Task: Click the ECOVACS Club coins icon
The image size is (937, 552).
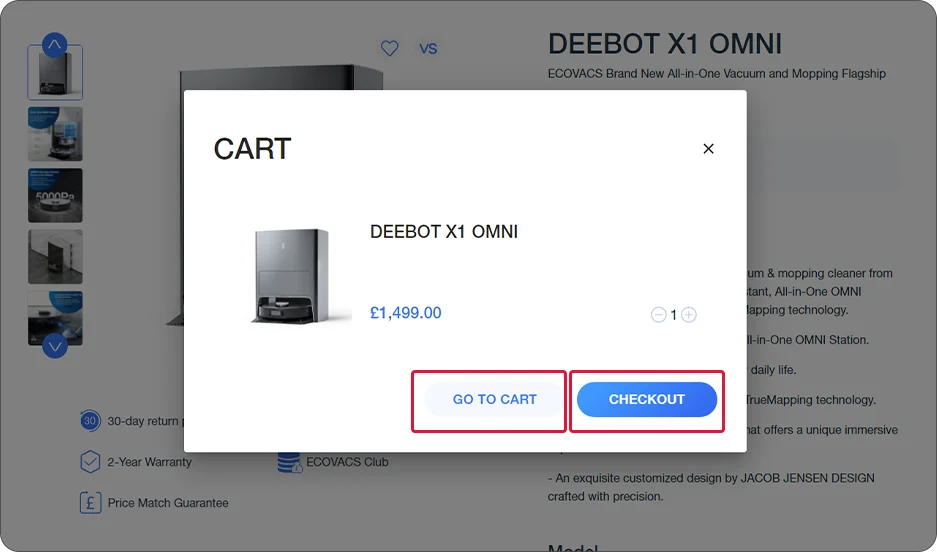Action: pos(289,462)
